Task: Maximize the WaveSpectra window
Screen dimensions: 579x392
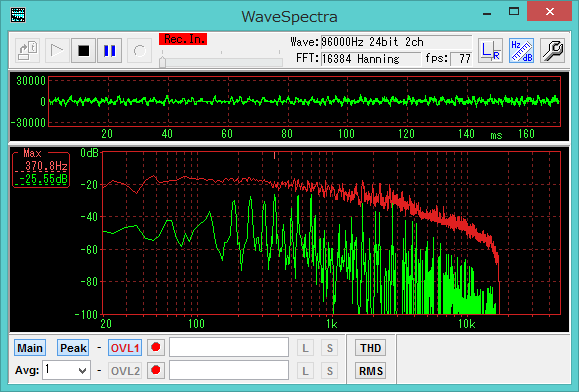Action: pyautogui.click(x=514, y=11)
